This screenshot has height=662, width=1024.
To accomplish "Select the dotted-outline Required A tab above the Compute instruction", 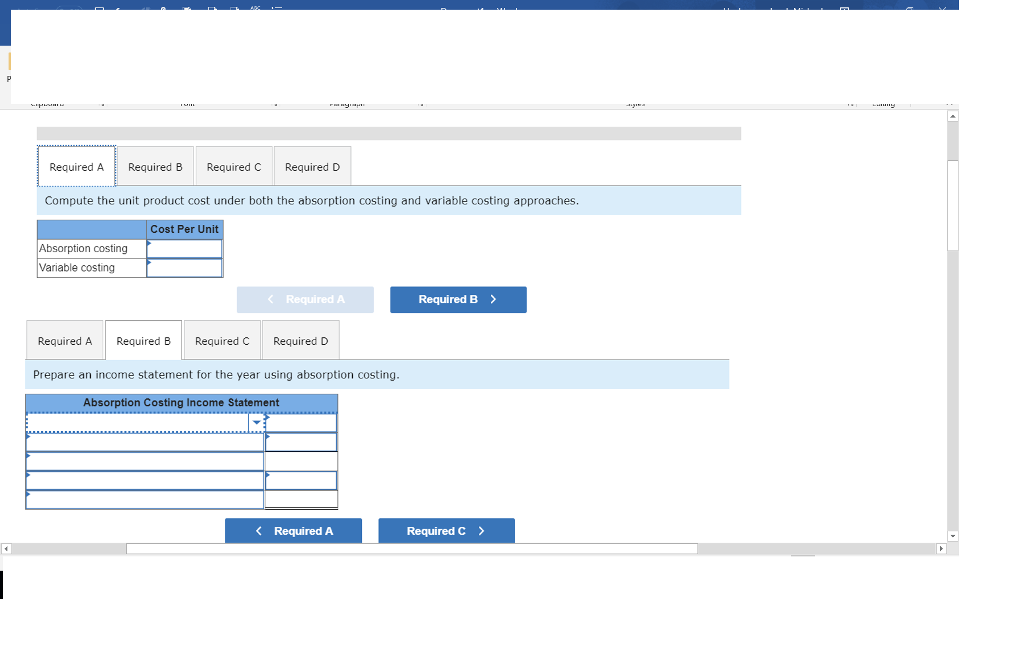I will tap(76, 166).
